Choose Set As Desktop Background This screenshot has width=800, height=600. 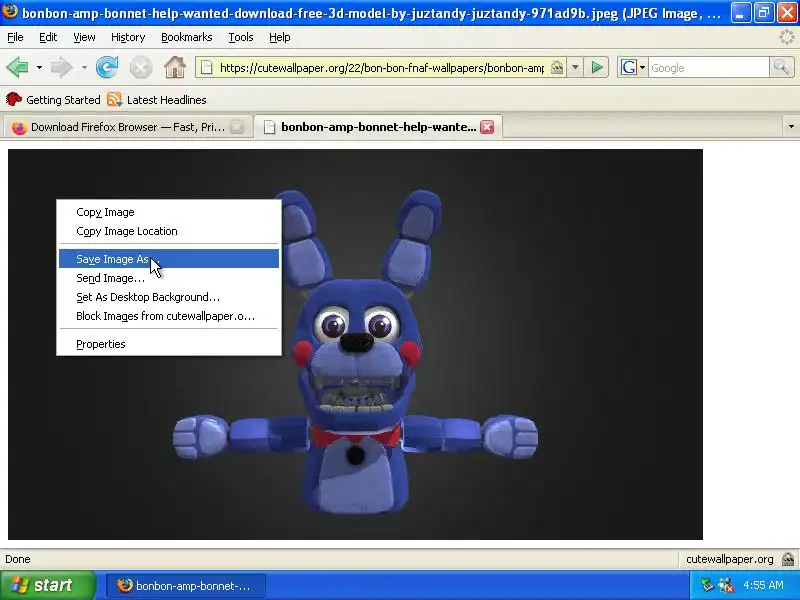point(169,297)
